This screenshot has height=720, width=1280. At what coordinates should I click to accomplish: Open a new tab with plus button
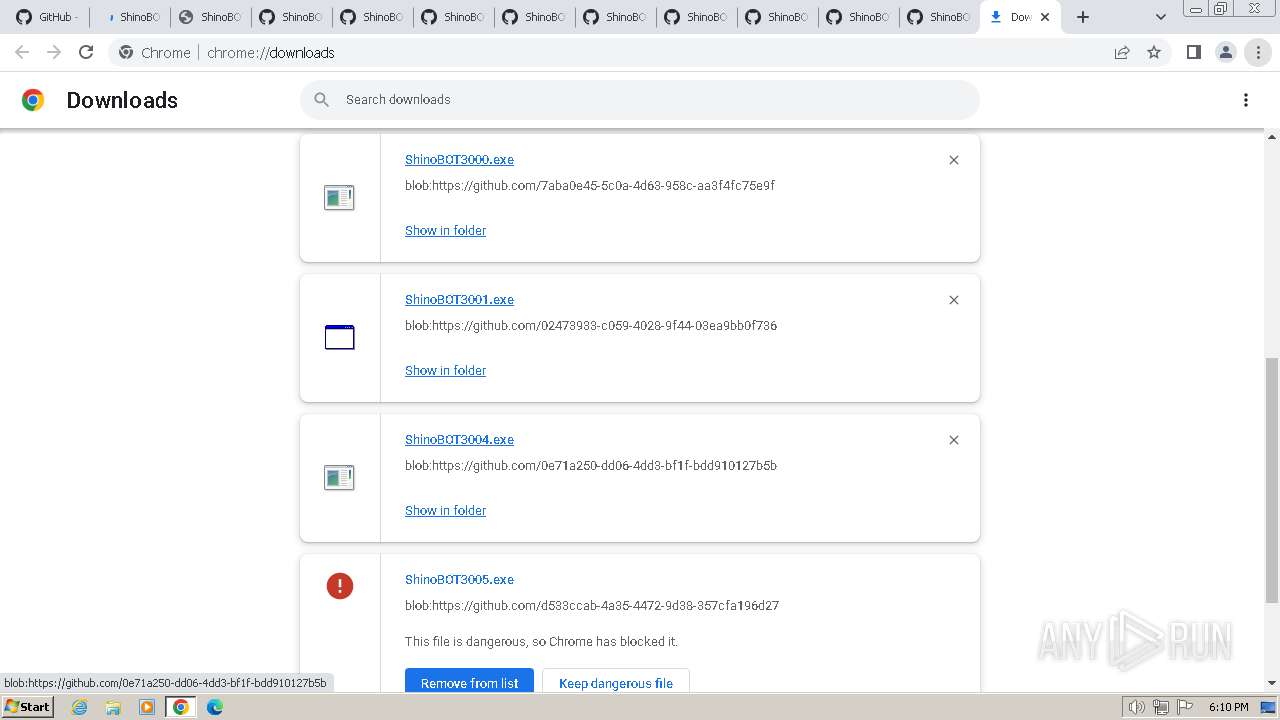1083,17
